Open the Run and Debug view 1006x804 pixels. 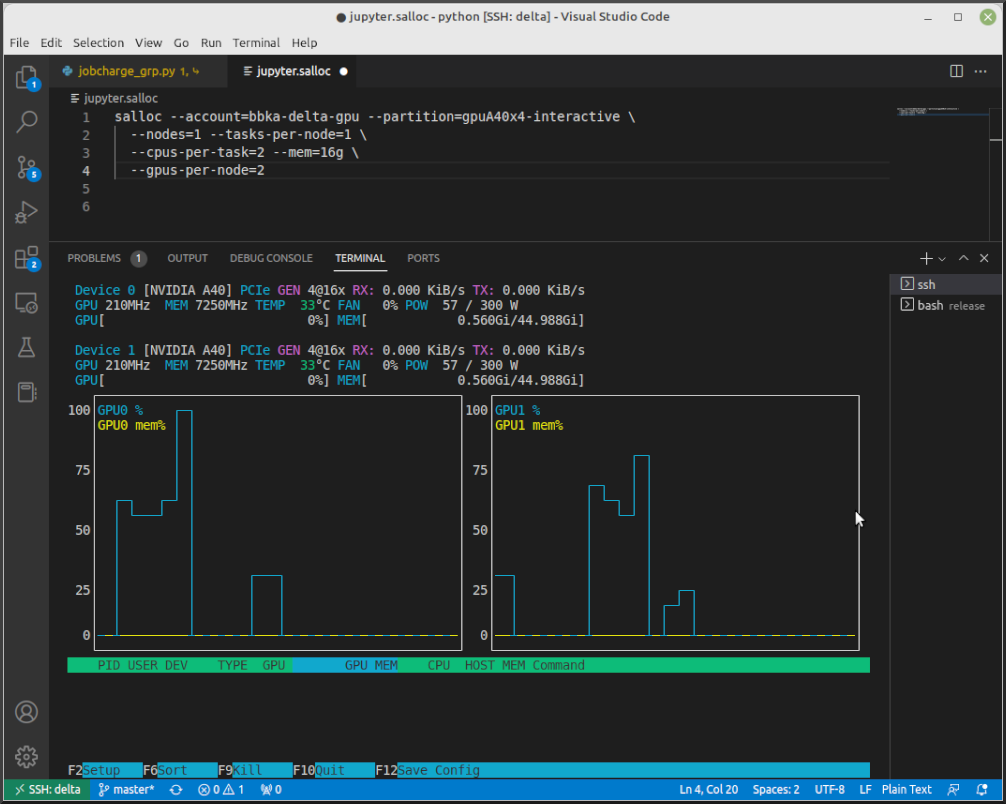pyautogui.click(x=27, y=212)
